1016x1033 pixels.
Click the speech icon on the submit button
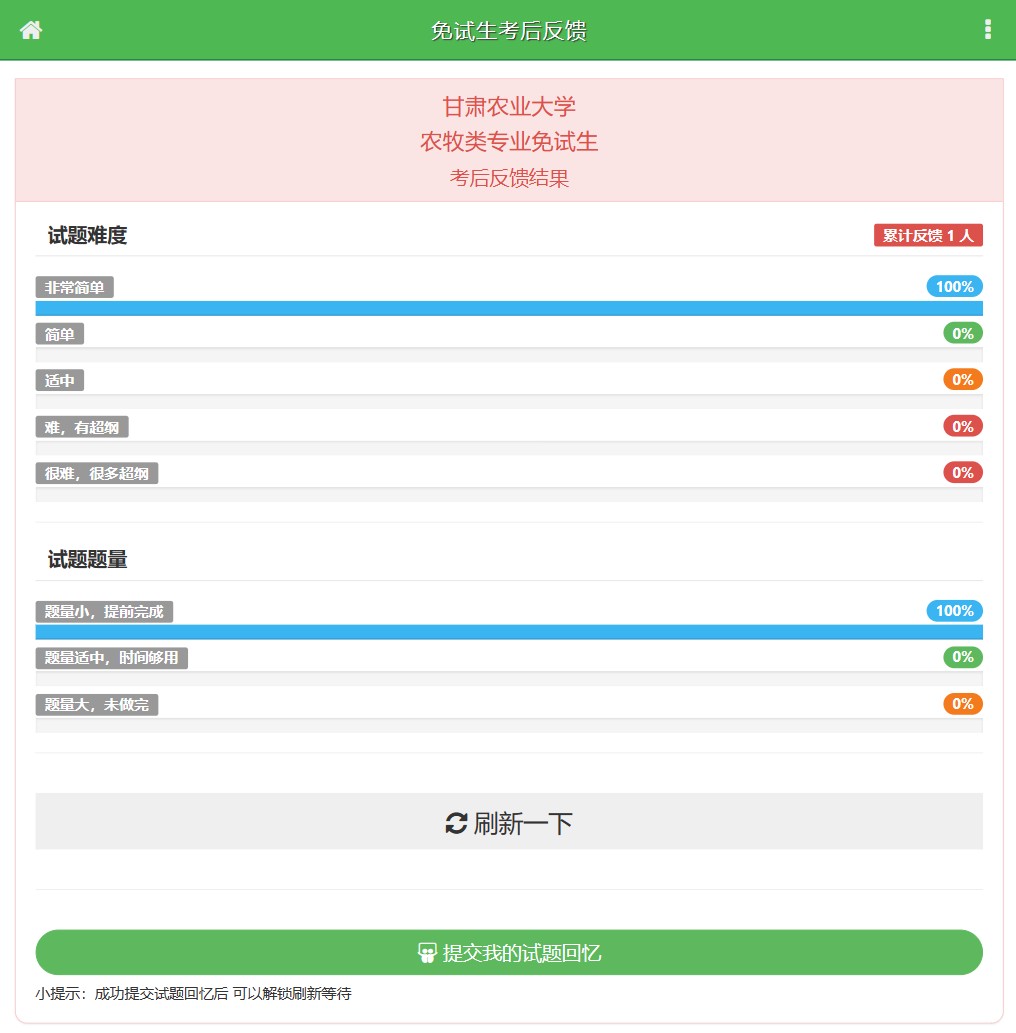pyautogui.click(x=427, y=953)
